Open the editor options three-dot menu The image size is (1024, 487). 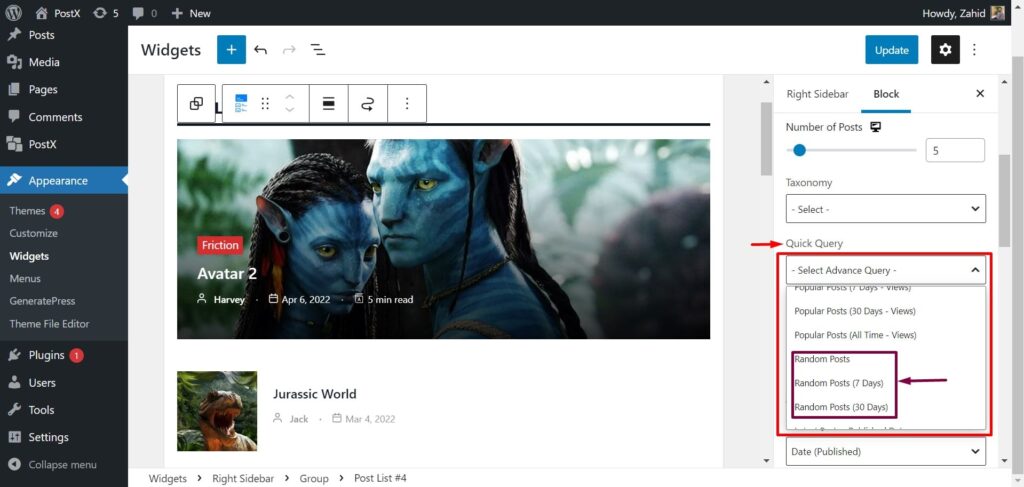974,50
